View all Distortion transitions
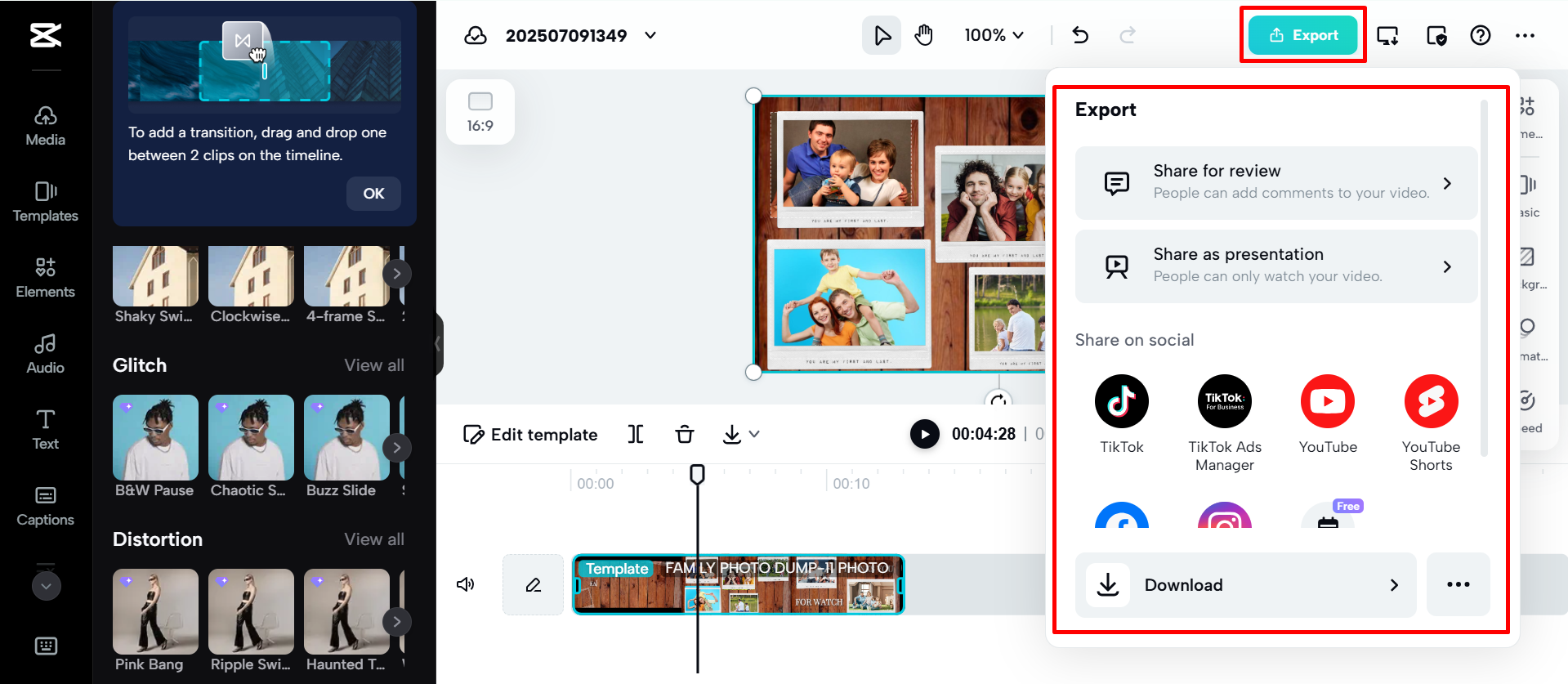The height and width of the screenshot is (684, 1568). [x=374, y=539]
